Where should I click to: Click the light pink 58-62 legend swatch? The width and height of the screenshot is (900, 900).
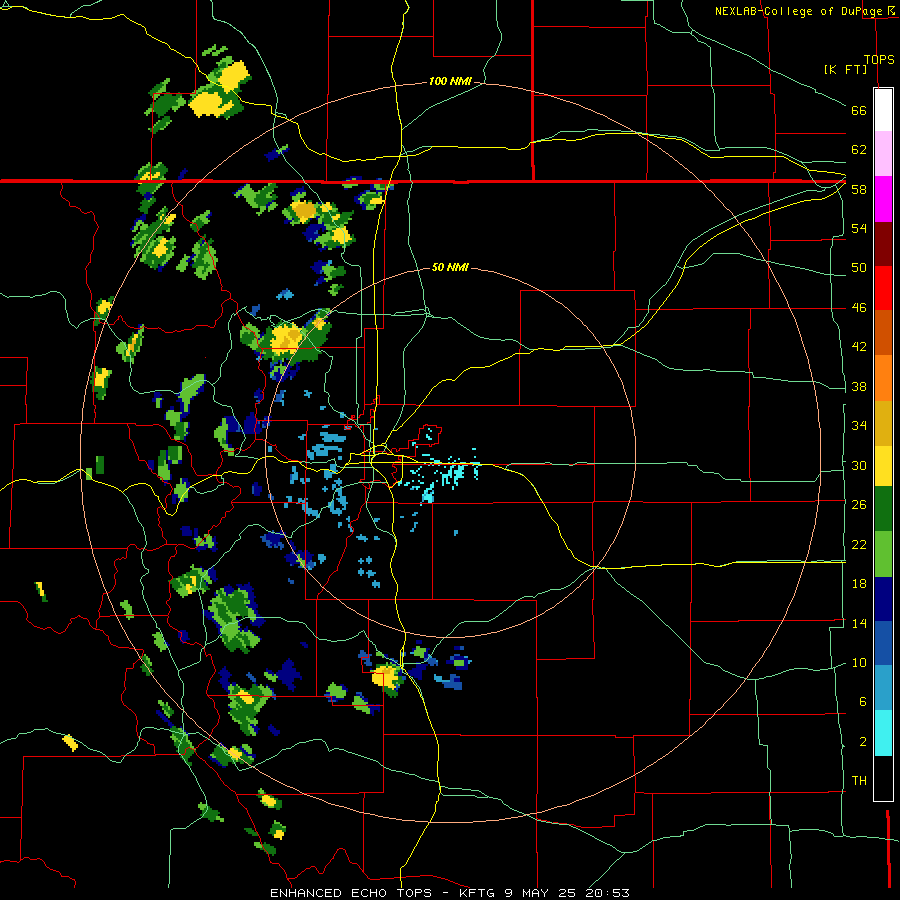pos(883,154)
